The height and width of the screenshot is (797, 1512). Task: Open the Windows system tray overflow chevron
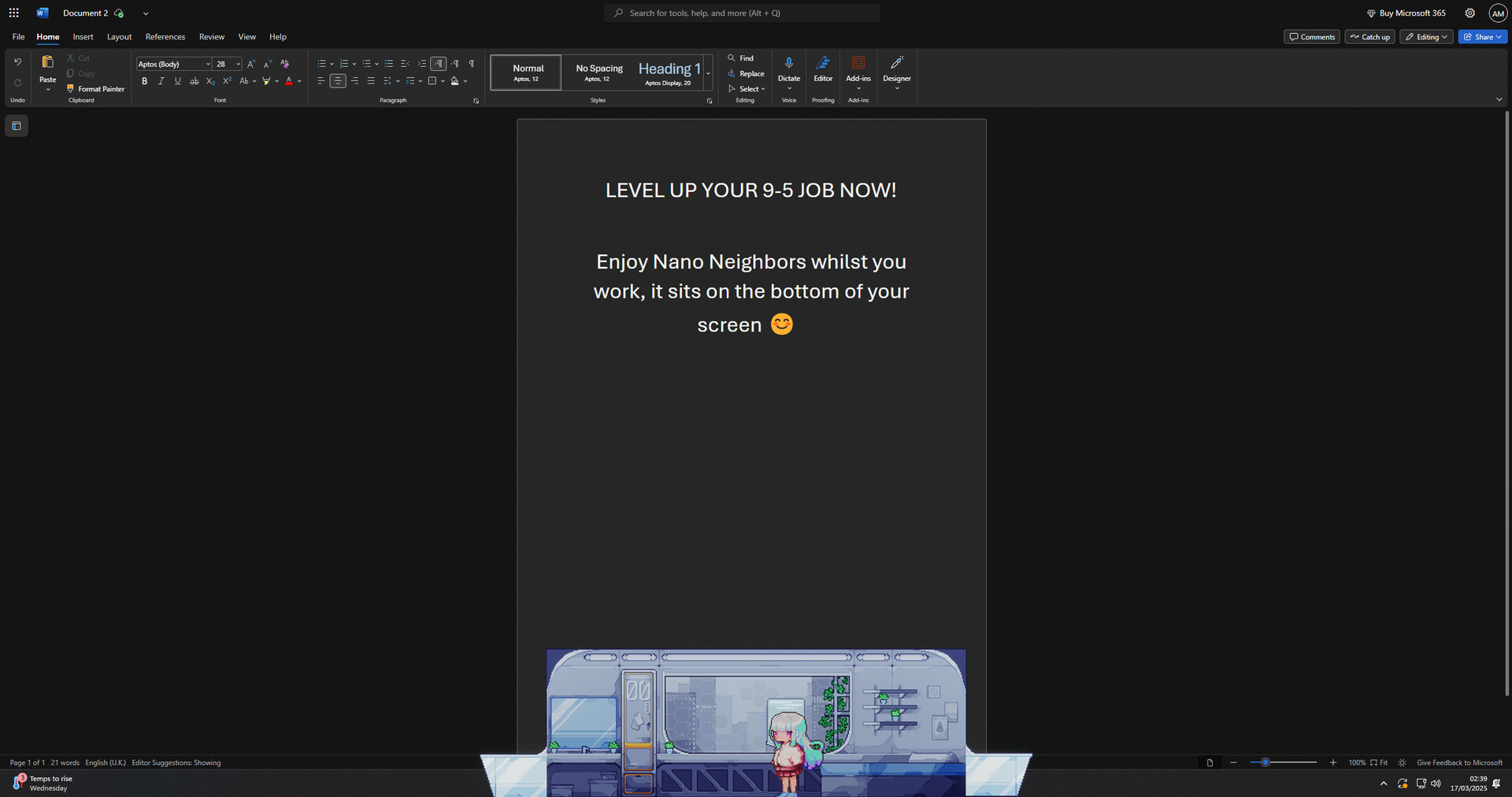click(1384, 784)
